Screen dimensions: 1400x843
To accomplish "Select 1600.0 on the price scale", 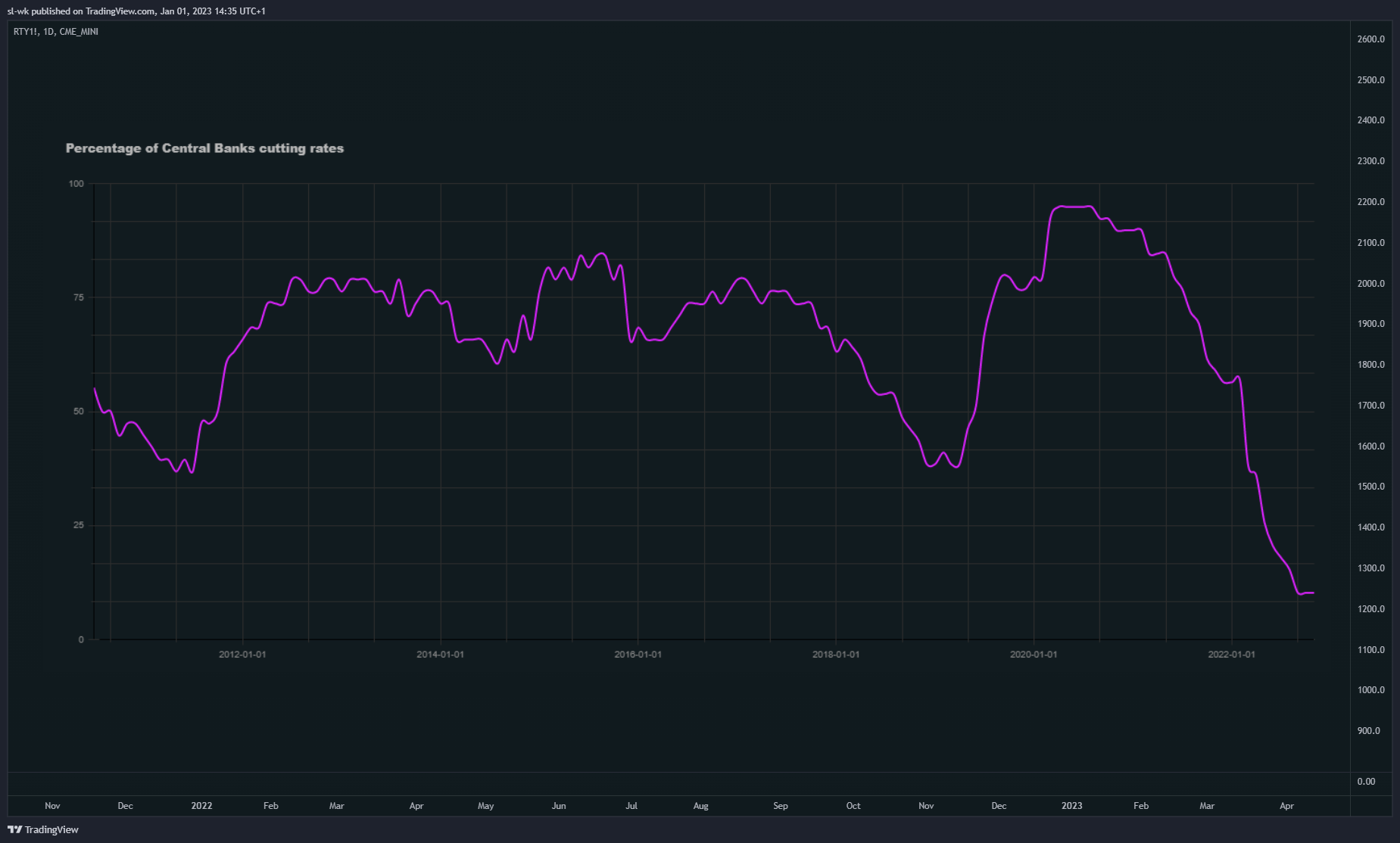I will [1371, 446].
